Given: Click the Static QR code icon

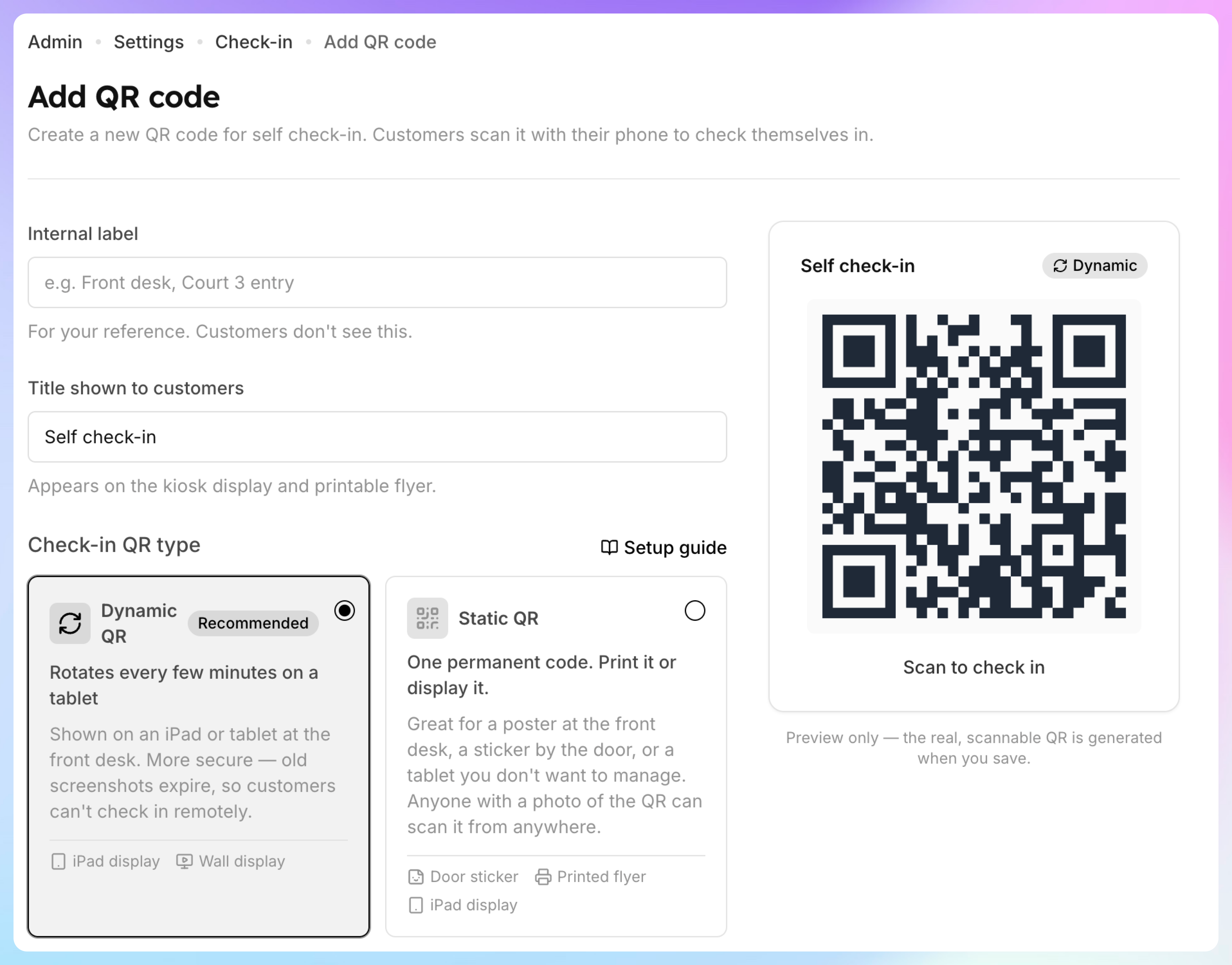Looking at the screenshot, I should tap(427, 618).
